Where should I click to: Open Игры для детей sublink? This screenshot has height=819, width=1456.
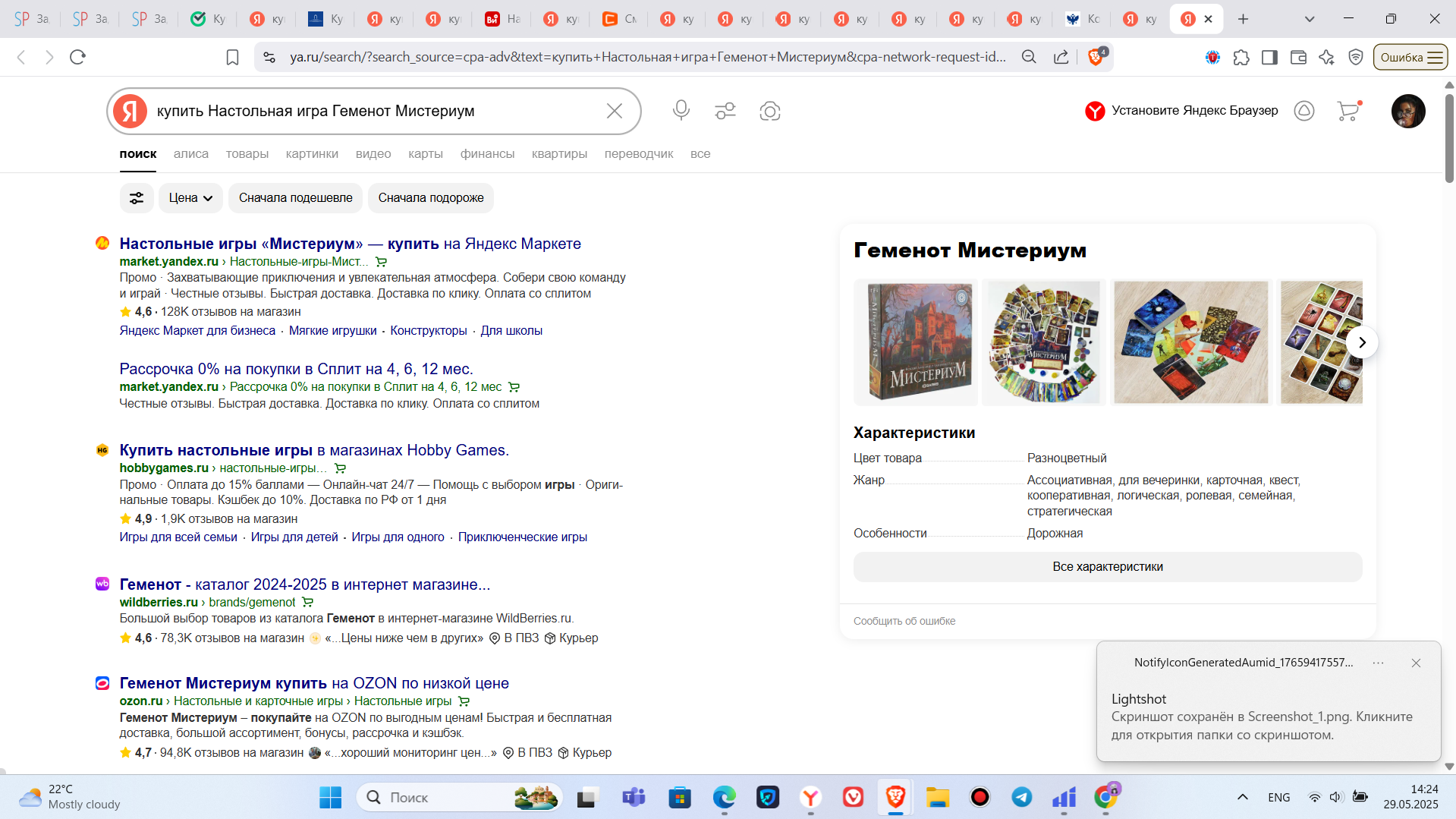294,537
